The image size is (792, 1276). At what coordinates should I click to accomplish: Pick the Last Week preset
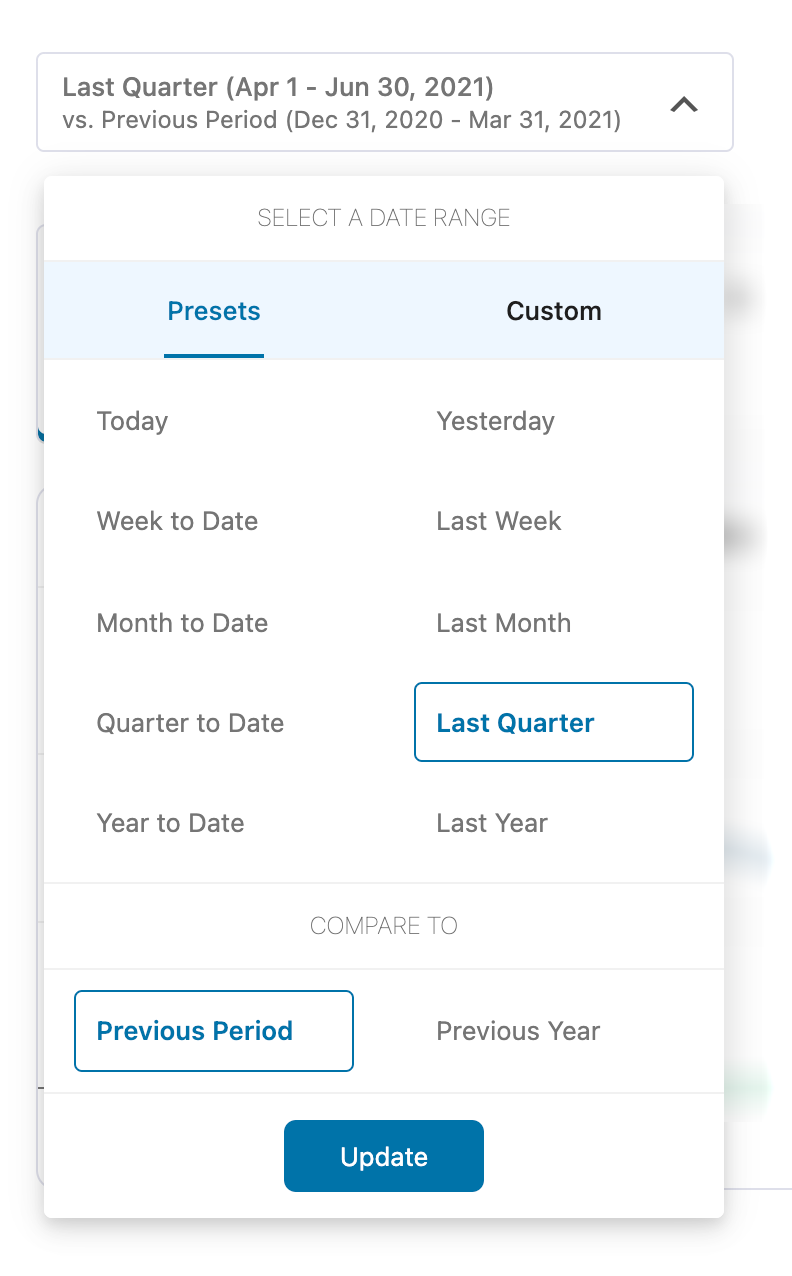498,521
